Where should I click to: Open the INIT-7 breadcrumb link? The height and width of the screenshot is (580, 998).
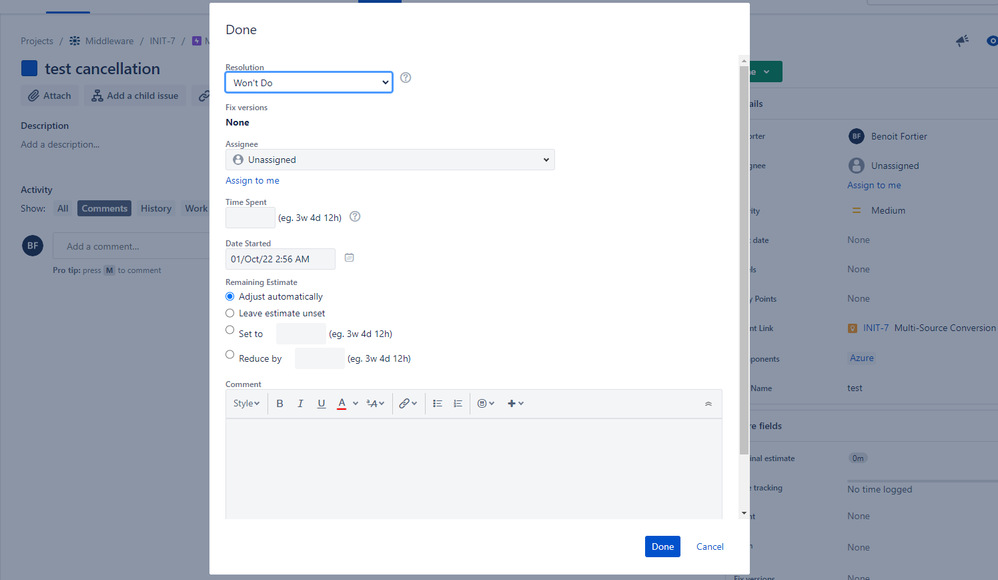pyautogui.click(x=162, y=41)
